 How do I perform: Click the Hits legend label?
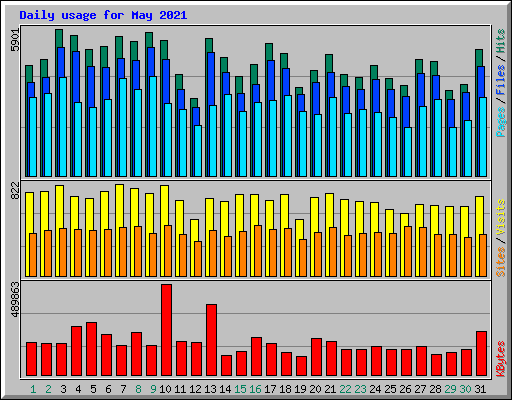pyautogui.click(x=500, y=41)
